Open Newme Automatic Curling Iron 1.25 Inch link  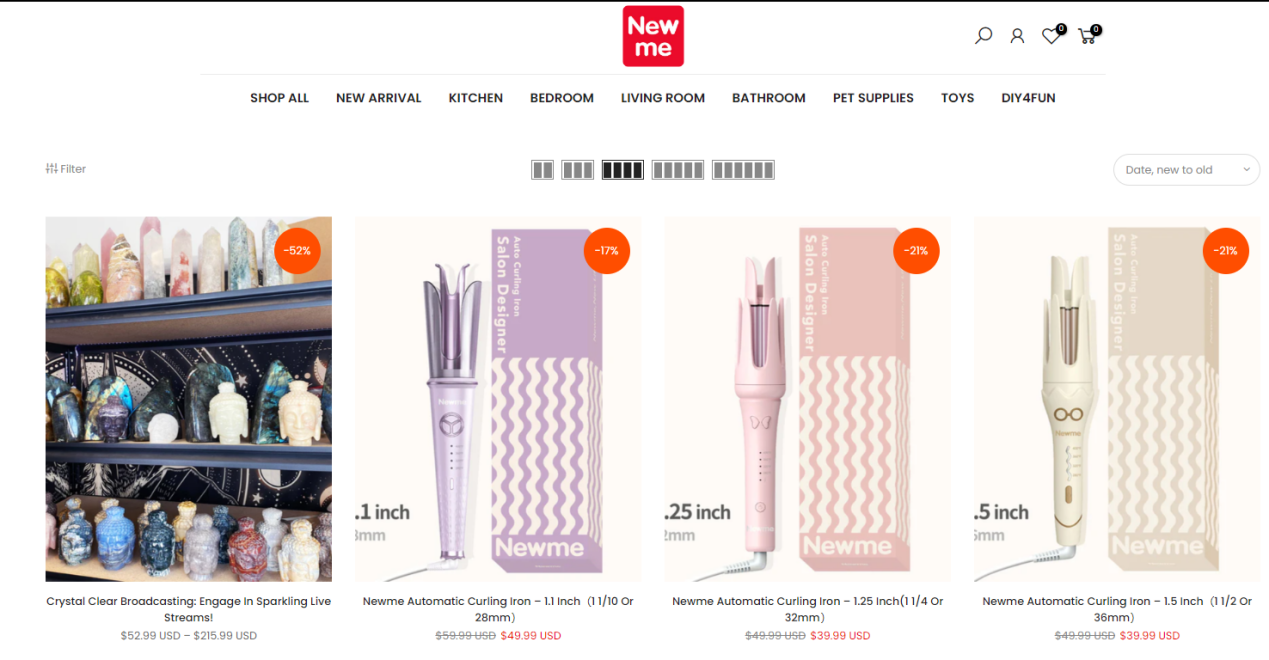click(808, 609)
